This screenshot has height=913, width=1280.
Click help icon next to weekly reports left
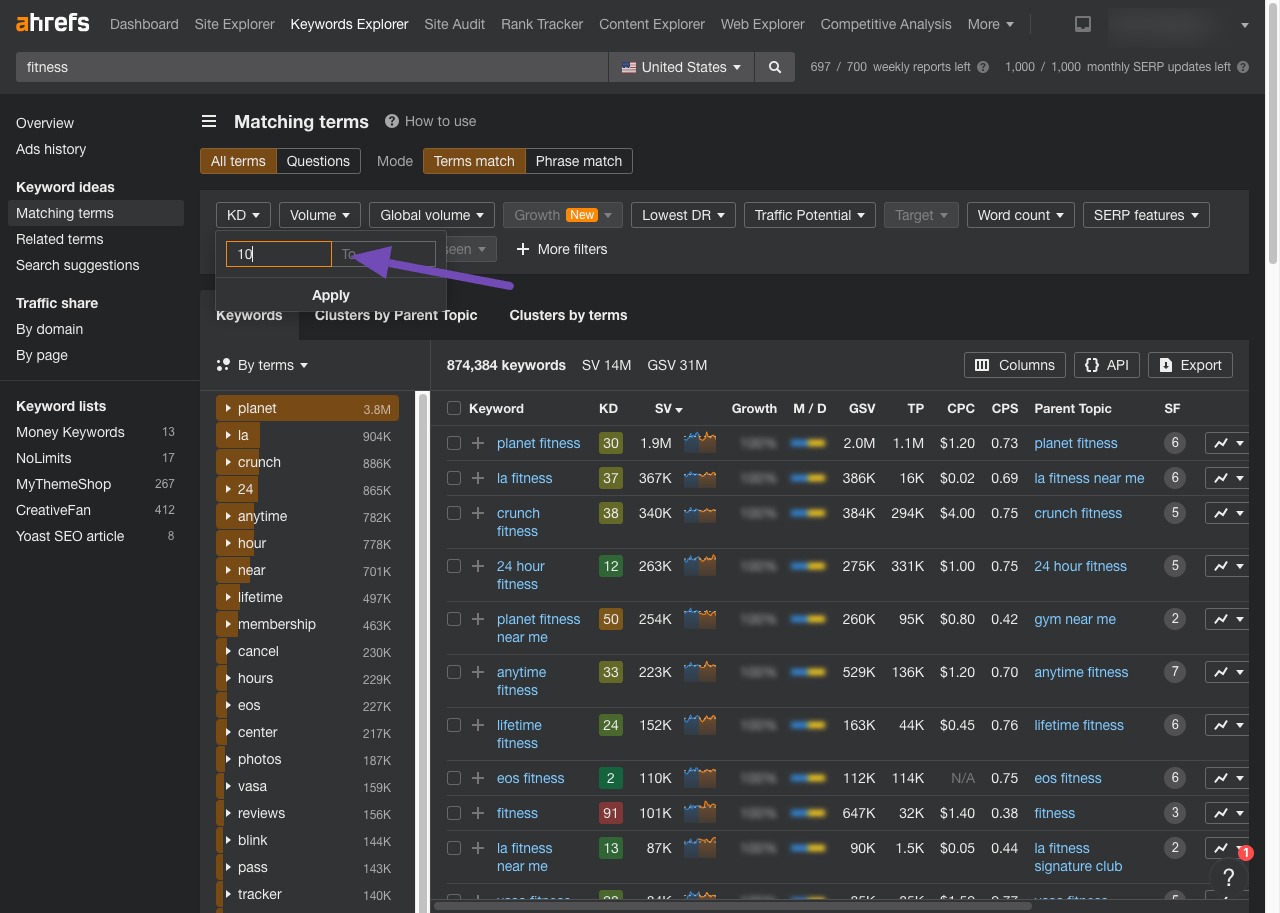click(x=983, y=67)
